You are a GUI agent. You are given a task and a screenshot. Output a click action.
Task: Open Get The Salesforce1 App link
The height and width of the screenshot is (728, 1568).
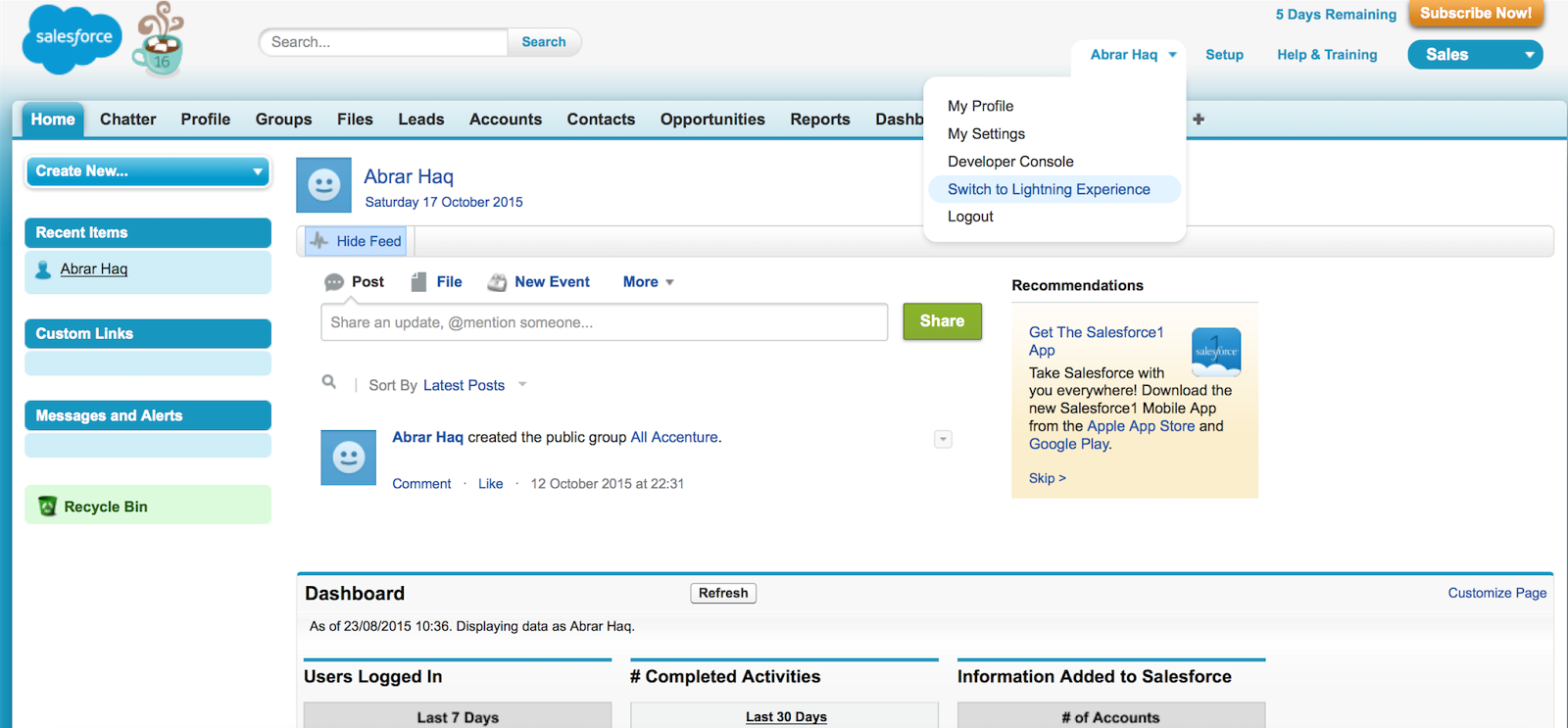click(1096, 341)
